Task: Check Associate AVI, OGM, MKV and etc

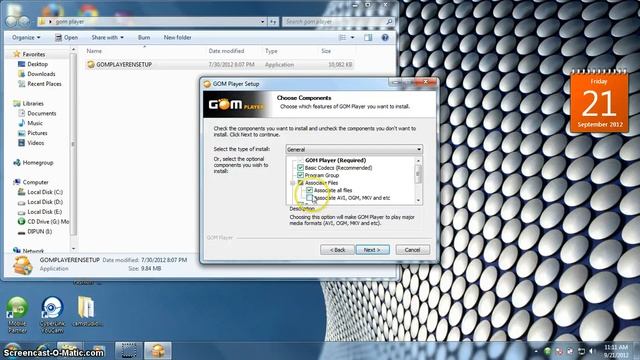Action: point(309,198)
